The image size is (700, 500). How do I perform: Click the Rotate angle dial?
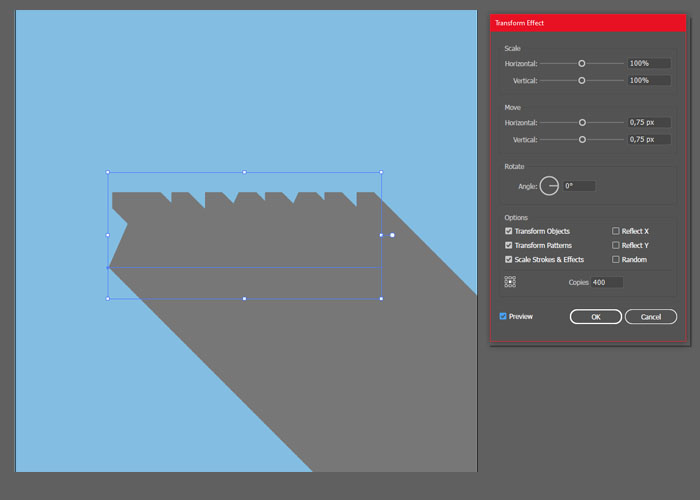pyautogui.click(x=549, y=186)
